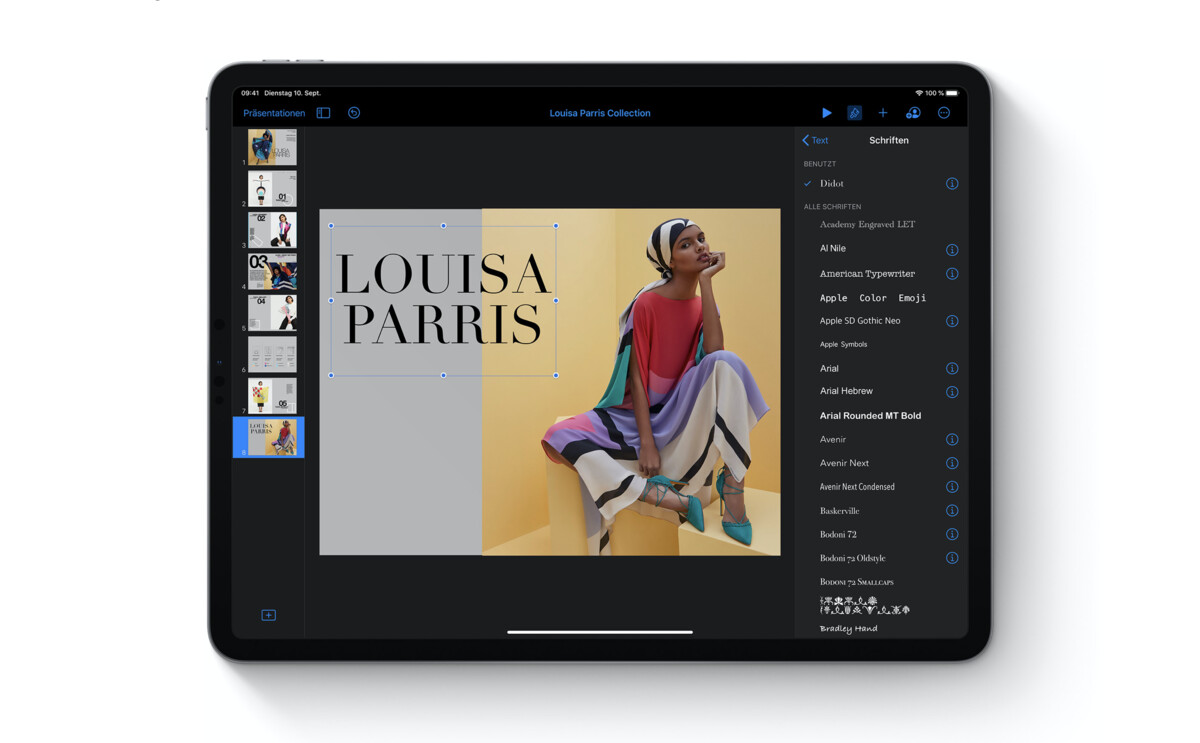The width and height of the screenshot is (1200, 743).
Task: Add a new slide with plus button
Action: 268,615
